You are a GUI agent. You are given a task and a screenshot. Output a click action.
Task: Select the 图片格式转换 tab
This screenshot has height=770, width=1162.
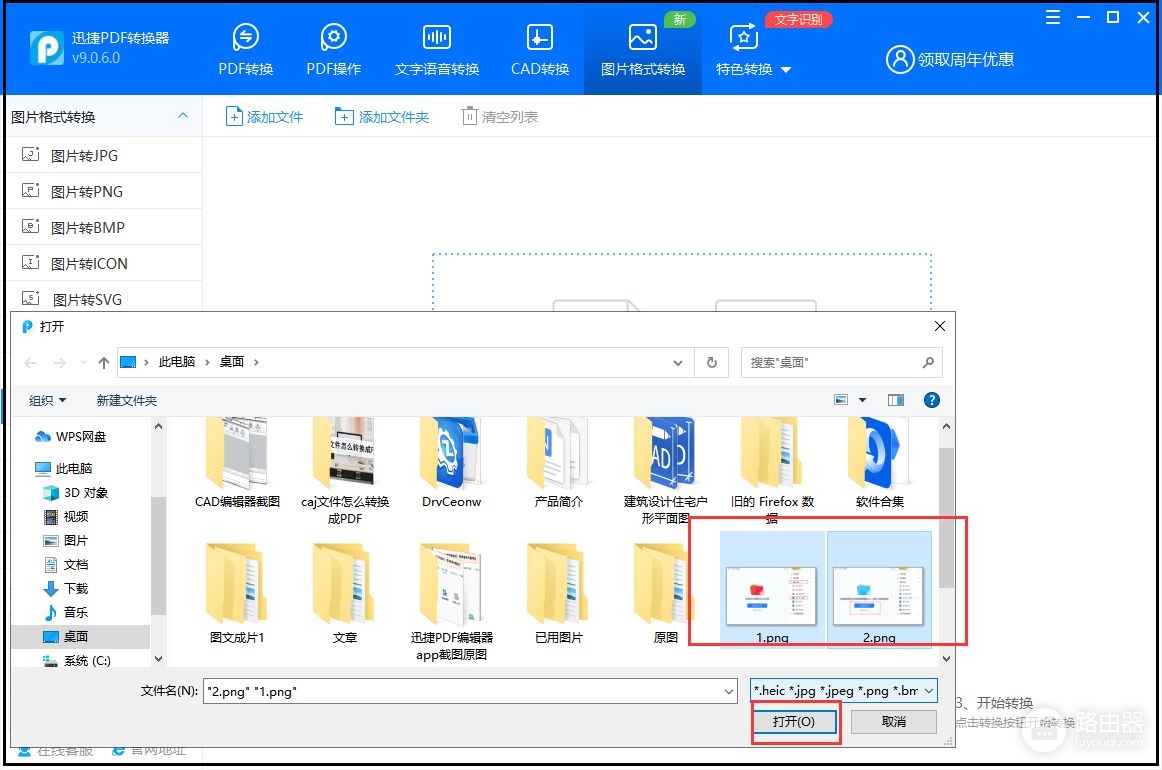[643, 50]
